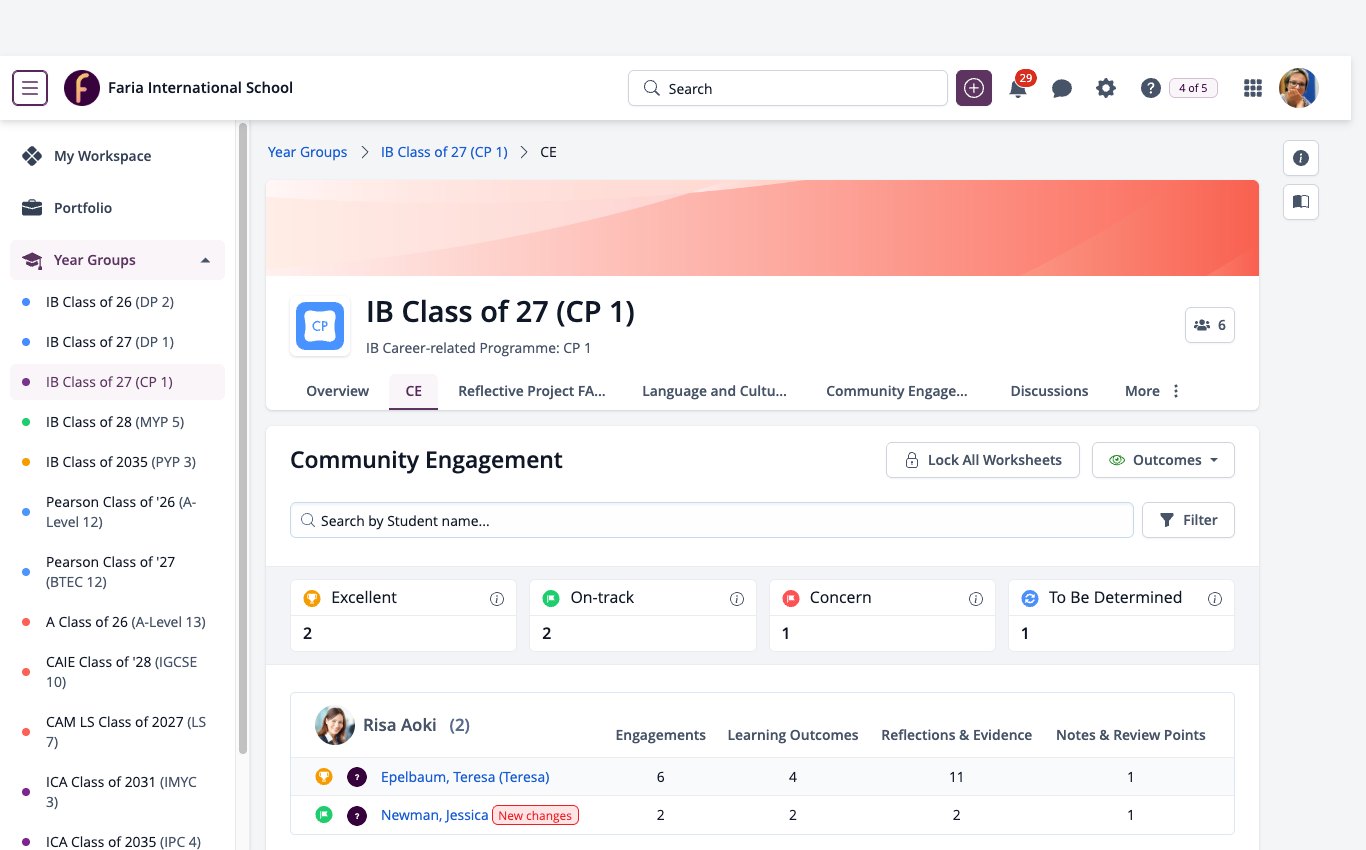Click Lock All Worksheets button
1366x850 pixels.
click(x=982, y=460)
